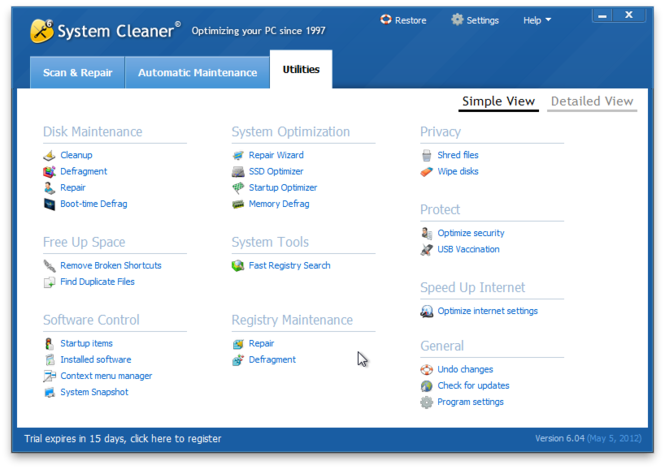Click the trial expires register link
The image size is (665, 469).
coord(123,438)
